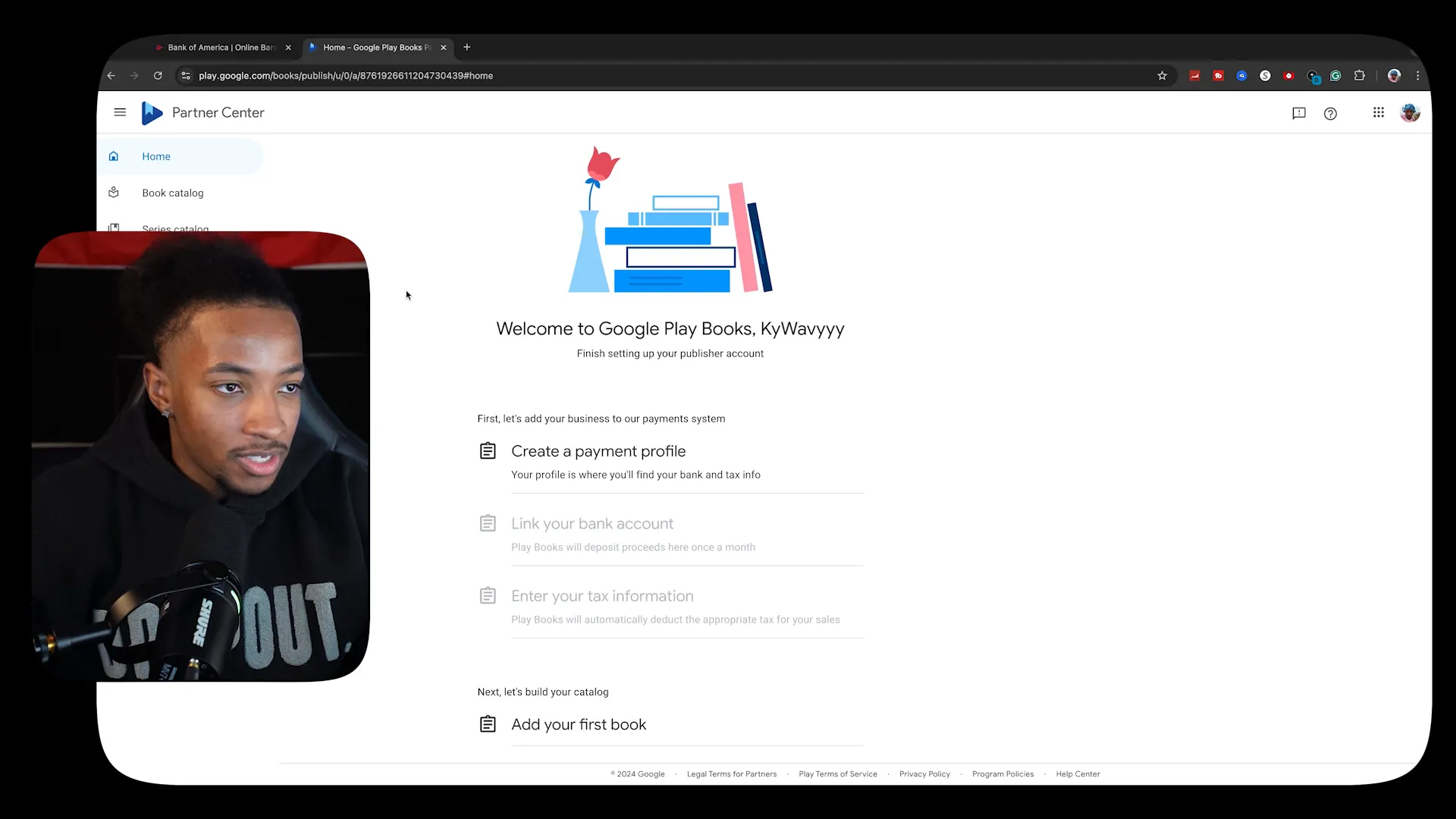
Task: Click the first red extension icon in the toolbar
Action: click(x=1194, y=76)
